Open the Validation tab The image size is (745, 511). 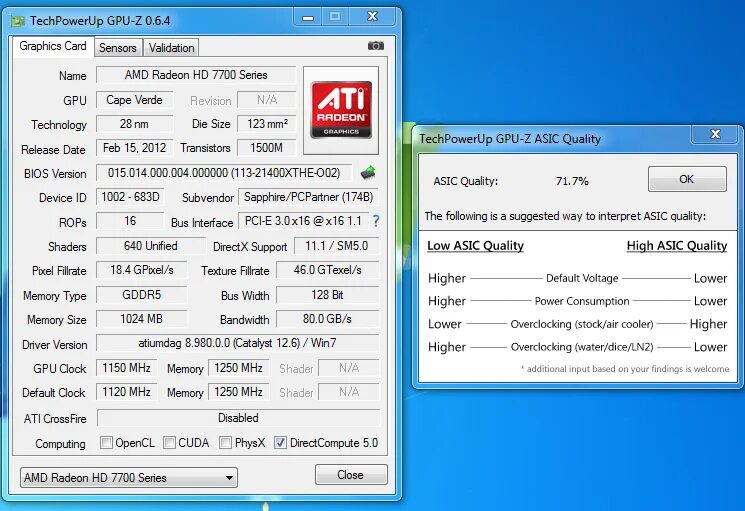(171, 48)
